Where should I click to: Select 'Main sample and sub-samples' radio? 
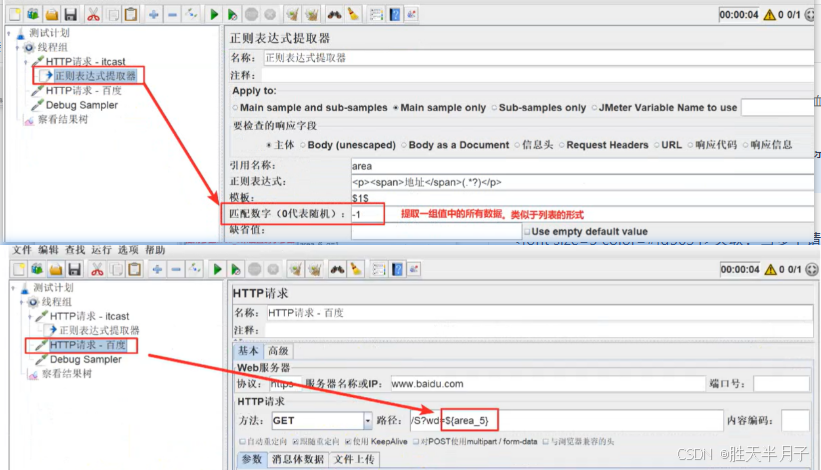point(235,107)
